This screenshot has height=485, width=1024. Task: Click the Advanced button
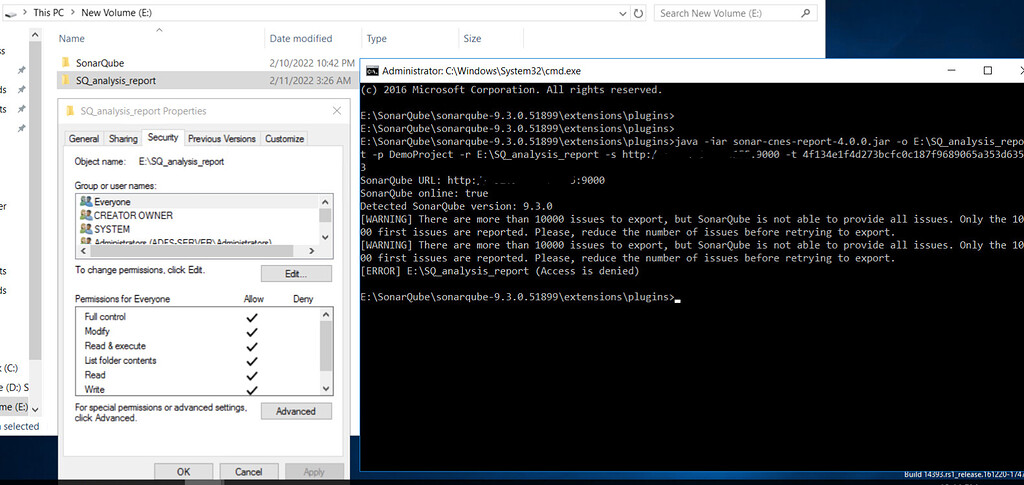(296, 411)
